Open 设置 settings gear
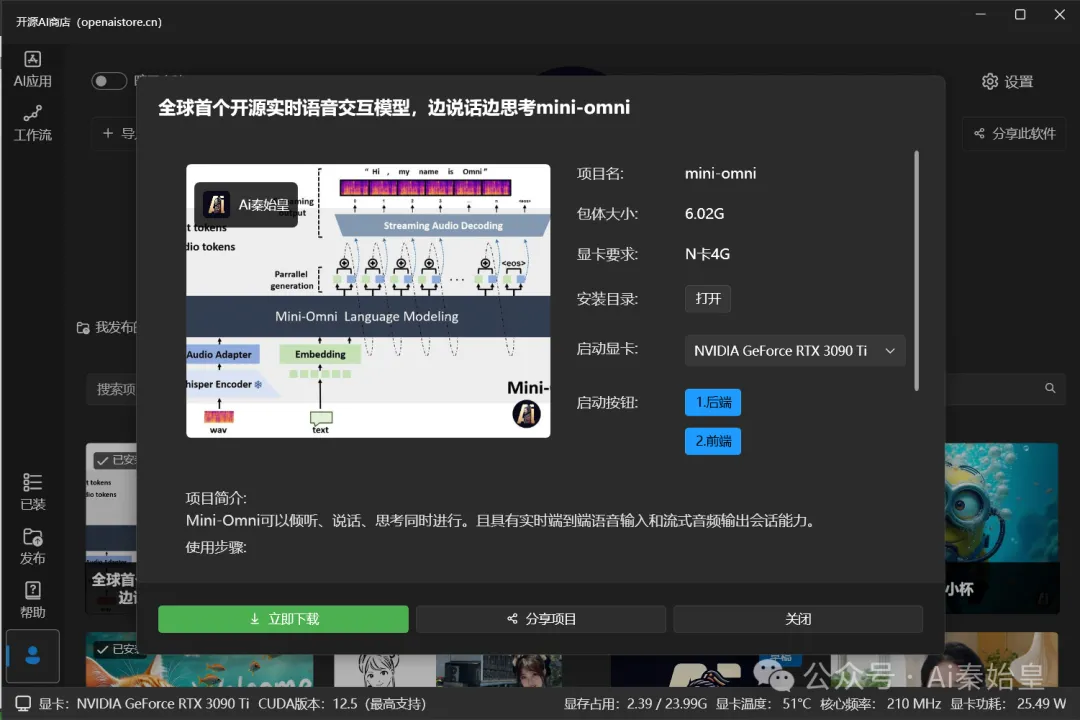1080x720 pixels. tap(1007, 81)
